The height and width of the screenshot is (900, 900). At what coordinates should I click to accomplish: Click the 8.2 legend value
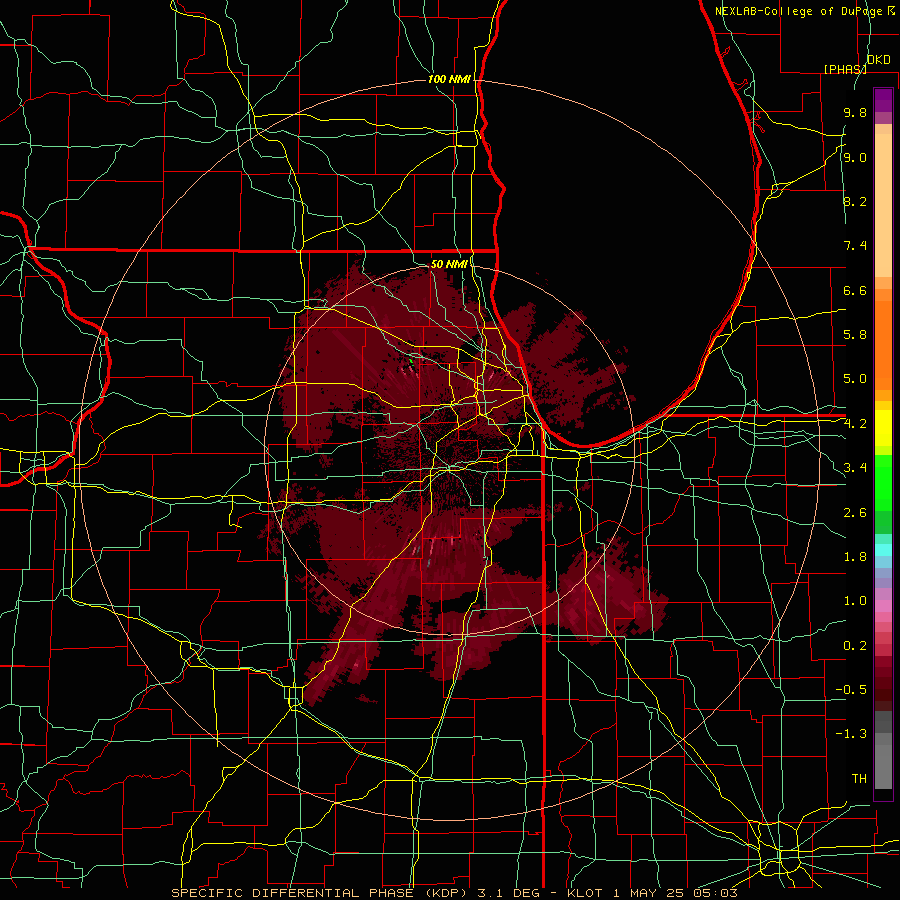[x=855, y=201]
